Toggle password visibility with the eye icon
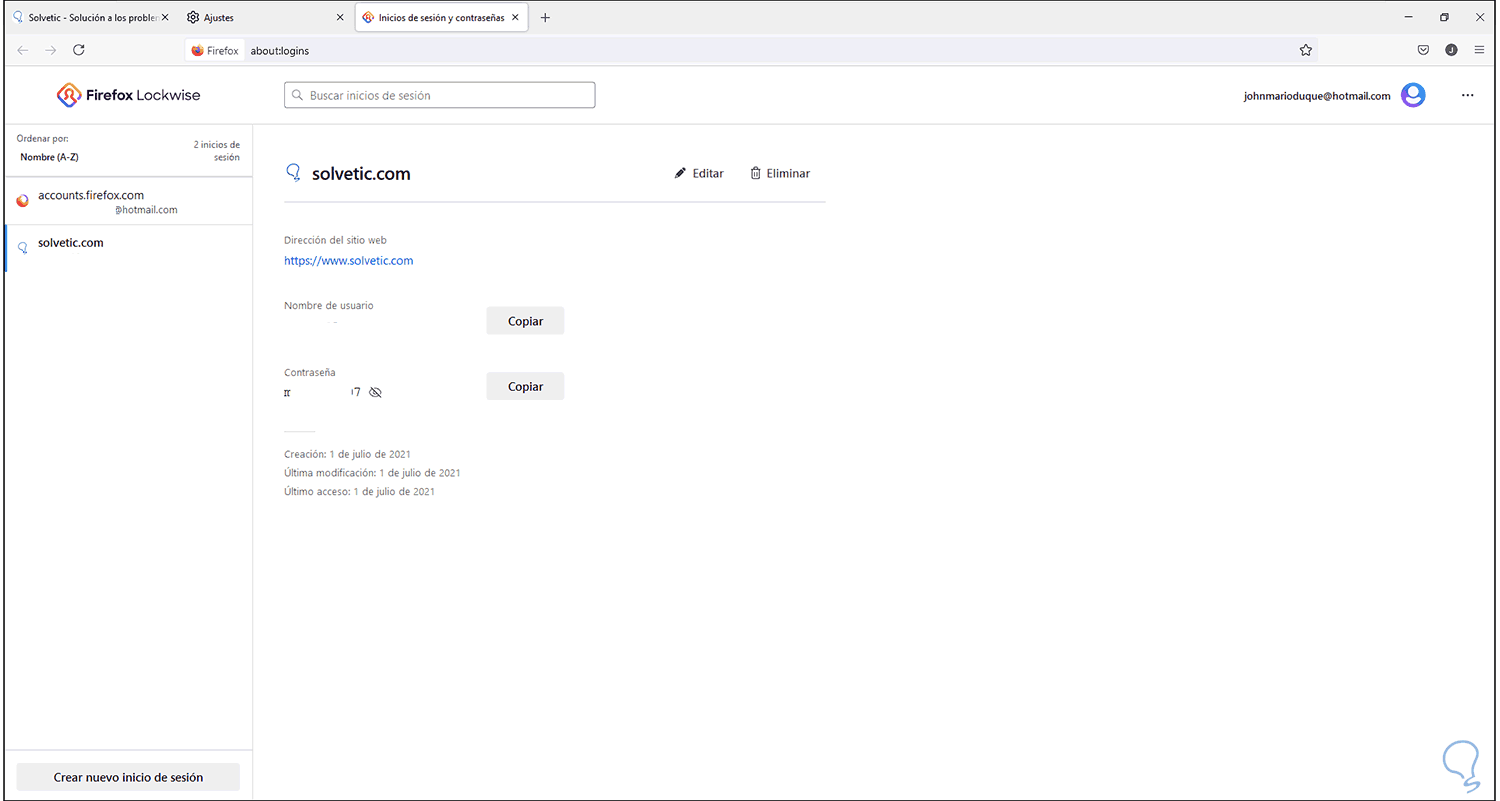 [x=375, y=393]
